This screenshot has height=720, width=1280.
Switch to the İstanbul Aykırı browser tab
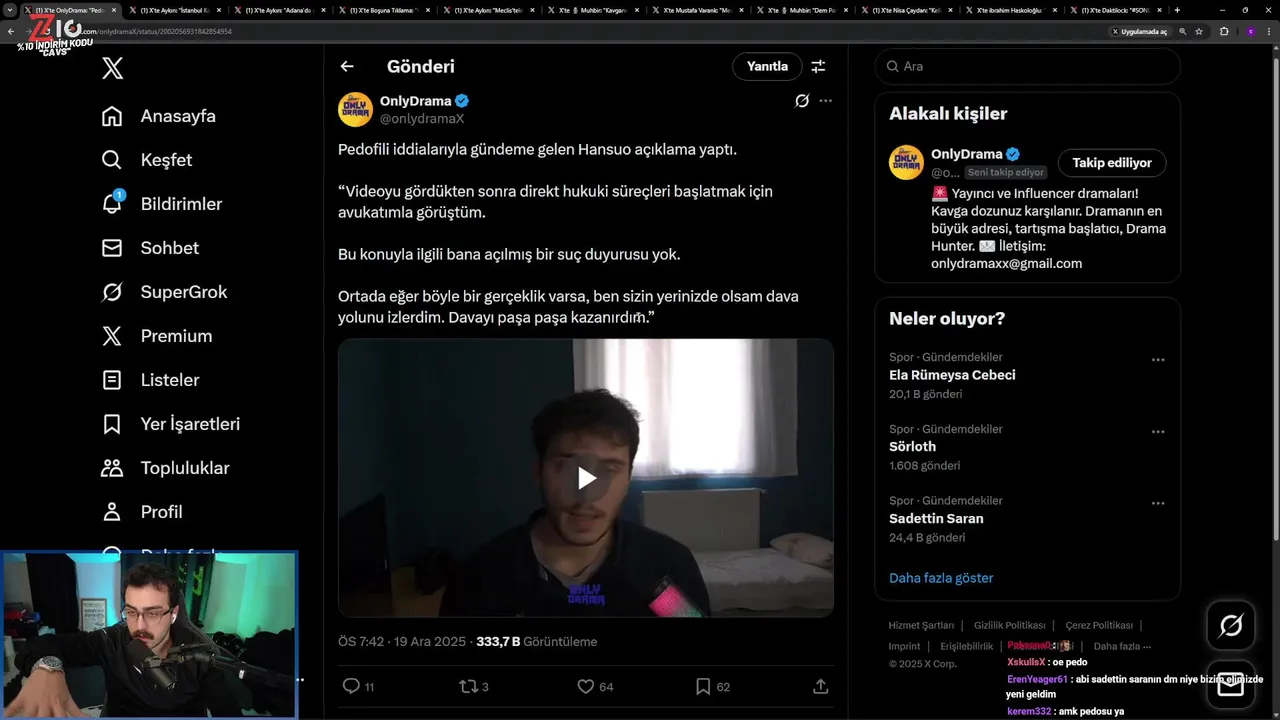(x=175, y=10)
